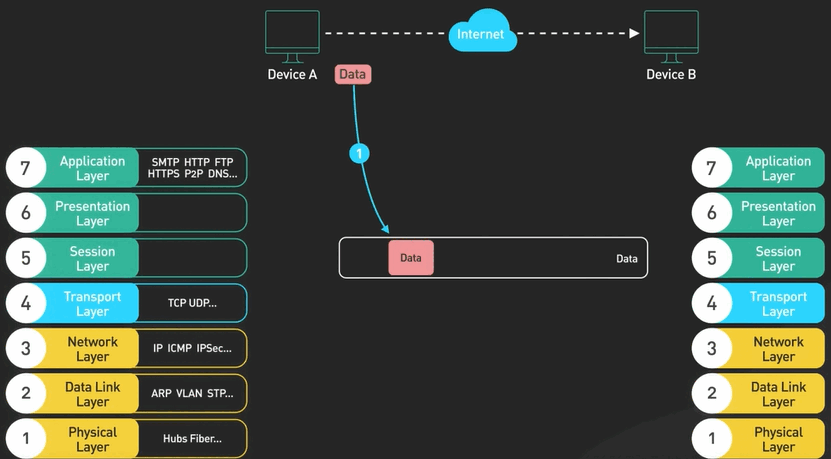Click the Device A computer monitor icon

click(x=292, y=35)
